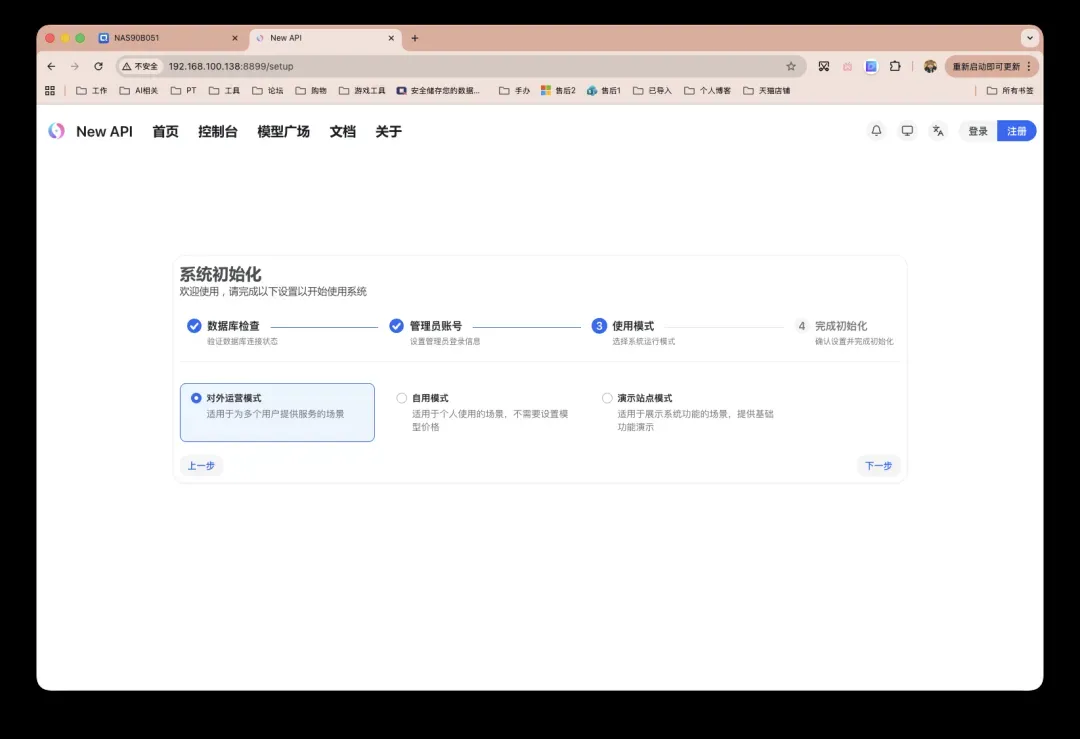The height and width of the screenshot is (739, 1080).
Task: Click the New API logo
Action: 57,131
